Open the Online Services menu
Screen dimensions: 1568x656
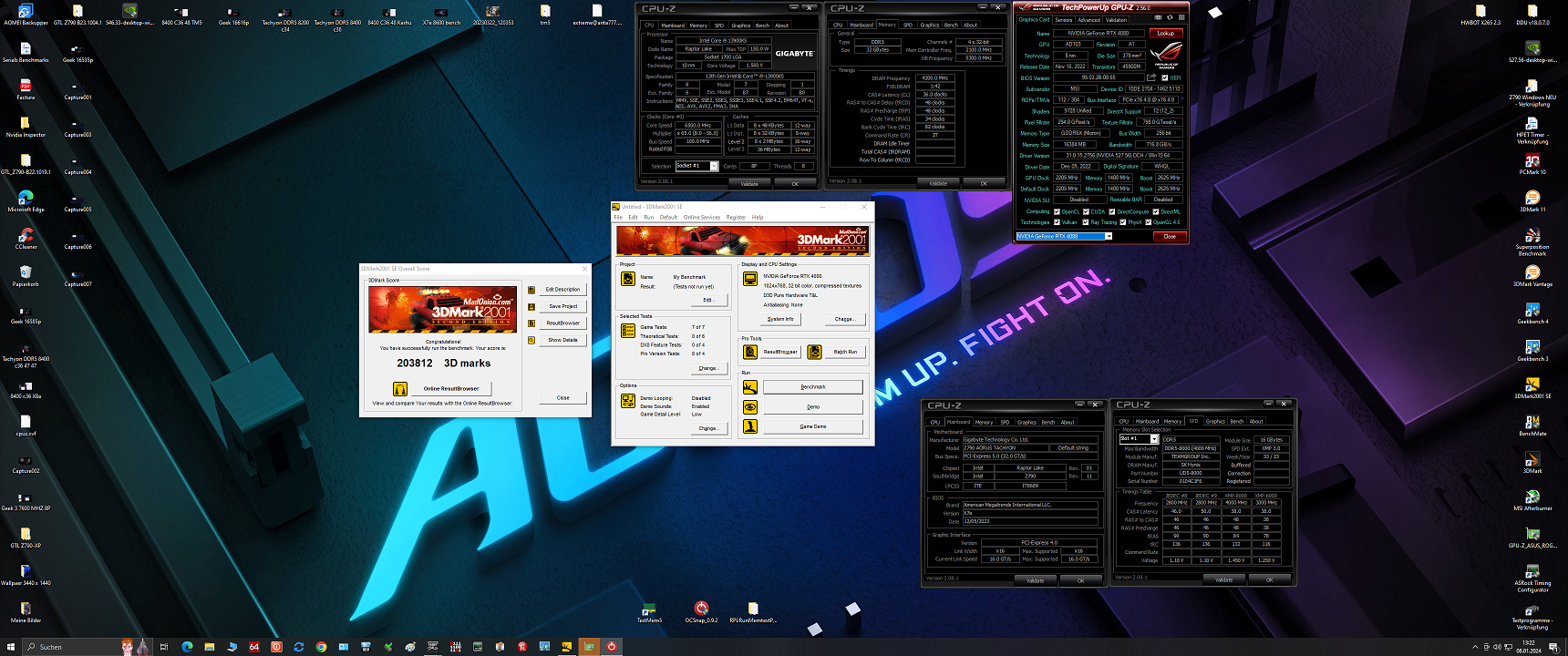tap(702, 217)
